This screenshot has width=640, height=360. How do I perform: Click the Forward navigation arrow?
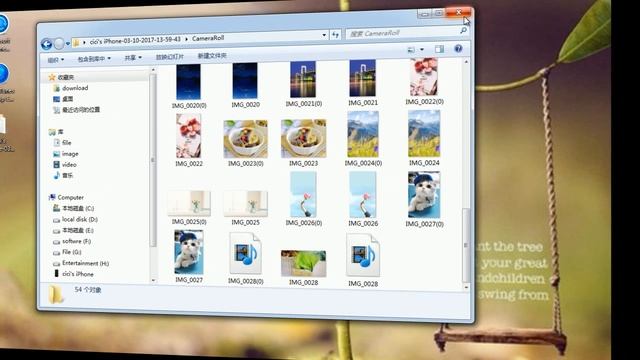[x=59, y=44]
